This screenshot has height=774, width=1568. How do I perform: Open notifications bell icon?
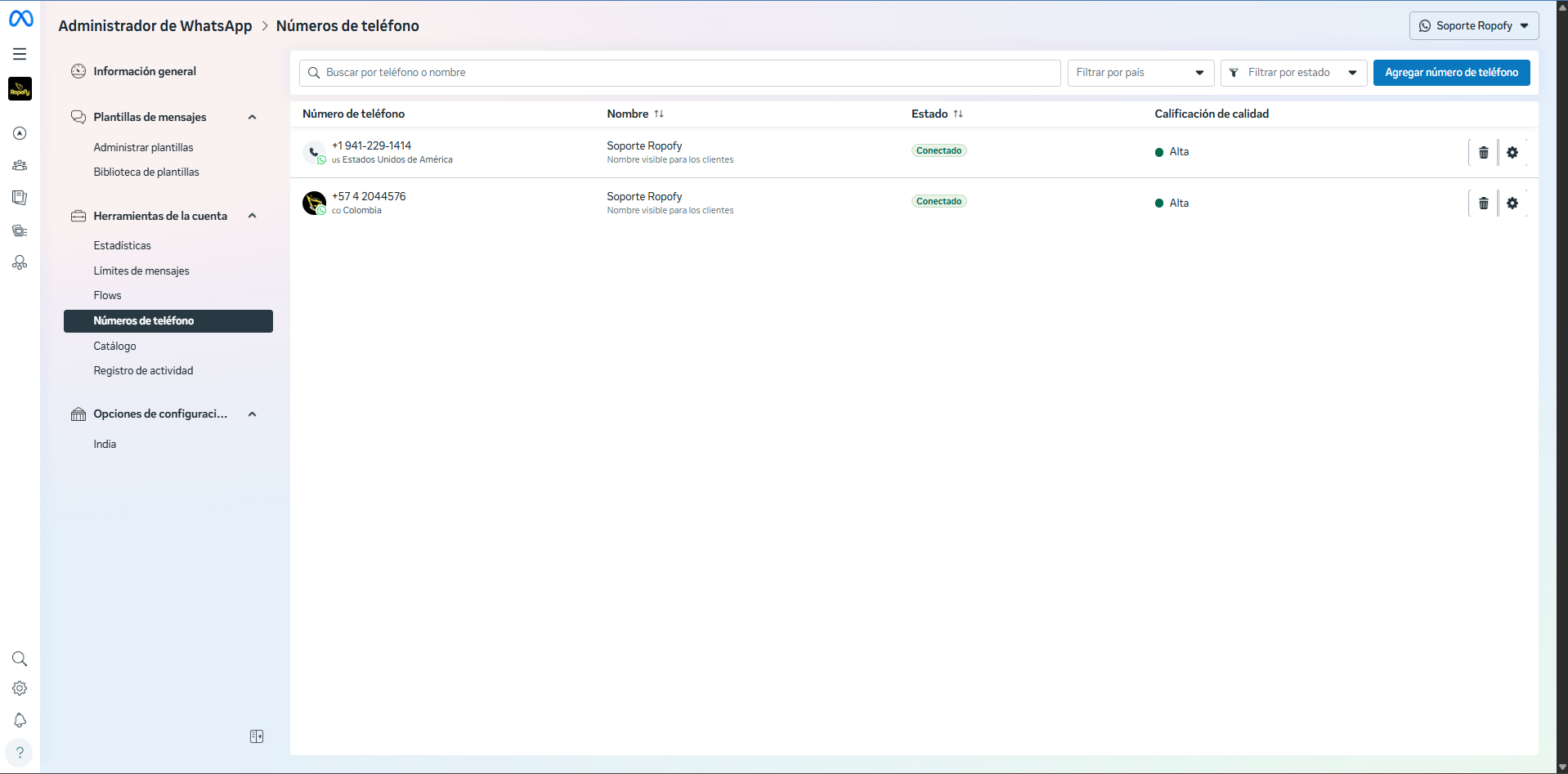click(20, 720)
